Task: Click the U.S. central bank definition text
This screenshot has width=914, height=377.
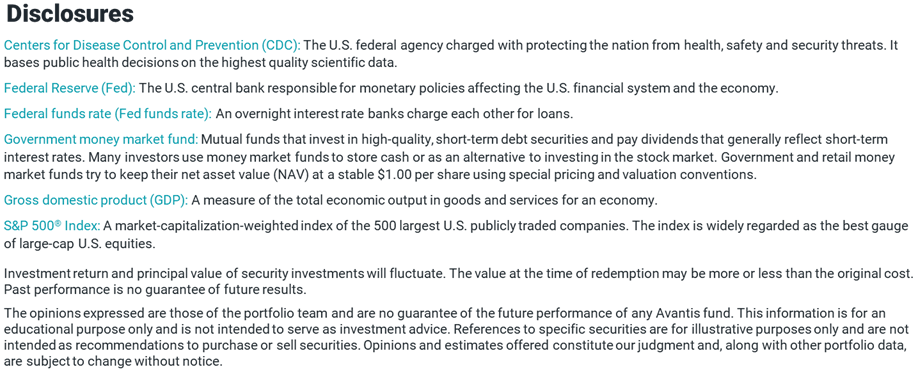Action: [x=459, y=88]
